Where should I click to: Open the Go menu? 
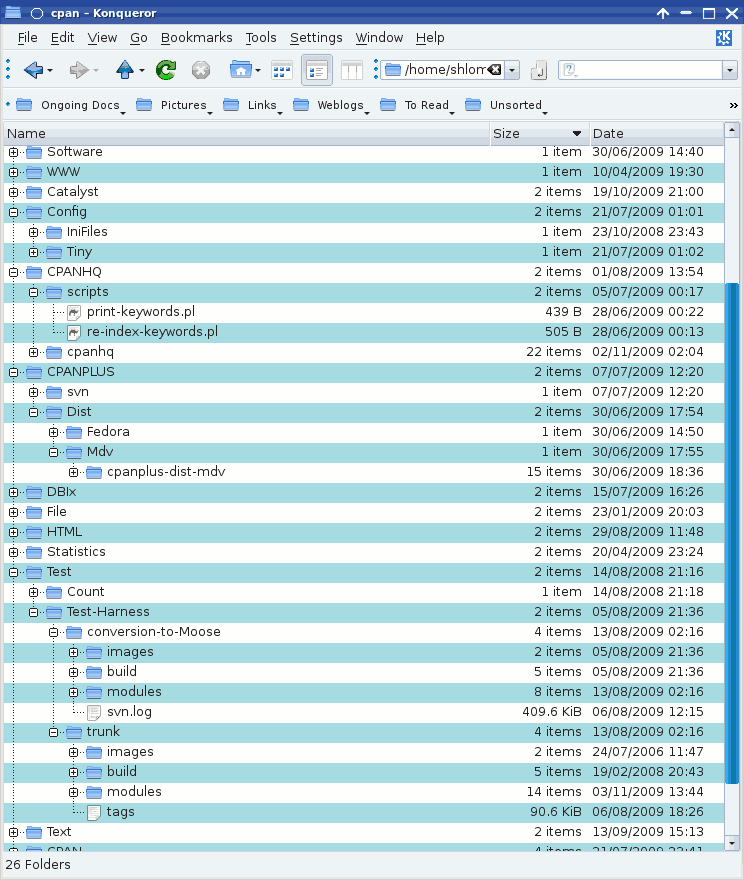139,38
